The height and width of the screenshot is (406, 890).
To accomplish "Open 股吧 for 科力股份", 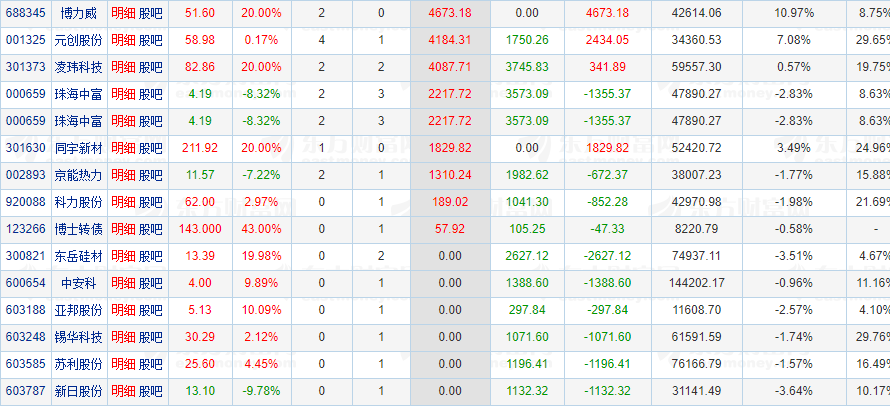I will [x=150, y=202].
